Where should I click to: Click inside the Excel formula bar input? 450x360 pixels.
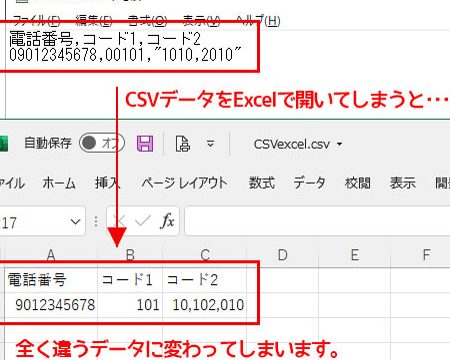tap(317, 221)
